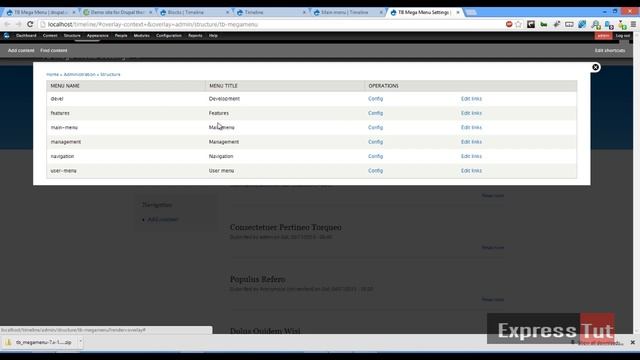Open the Help admin menu item
The height and width of the screenshot is (360, 640).
(213, 36)
